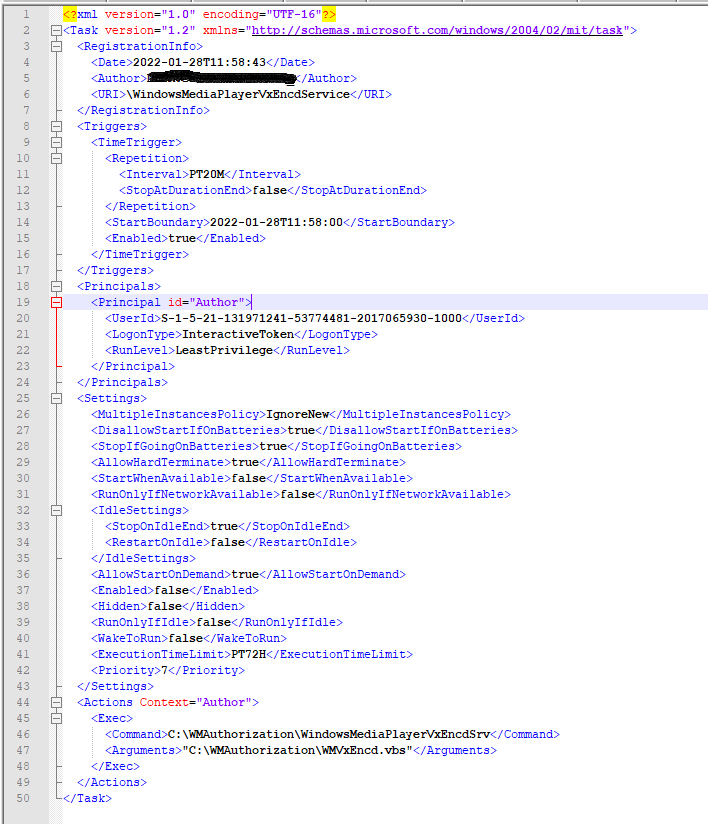Collapse the Repetition fold marker
This screenshot has width=708, height=824.
57,158
